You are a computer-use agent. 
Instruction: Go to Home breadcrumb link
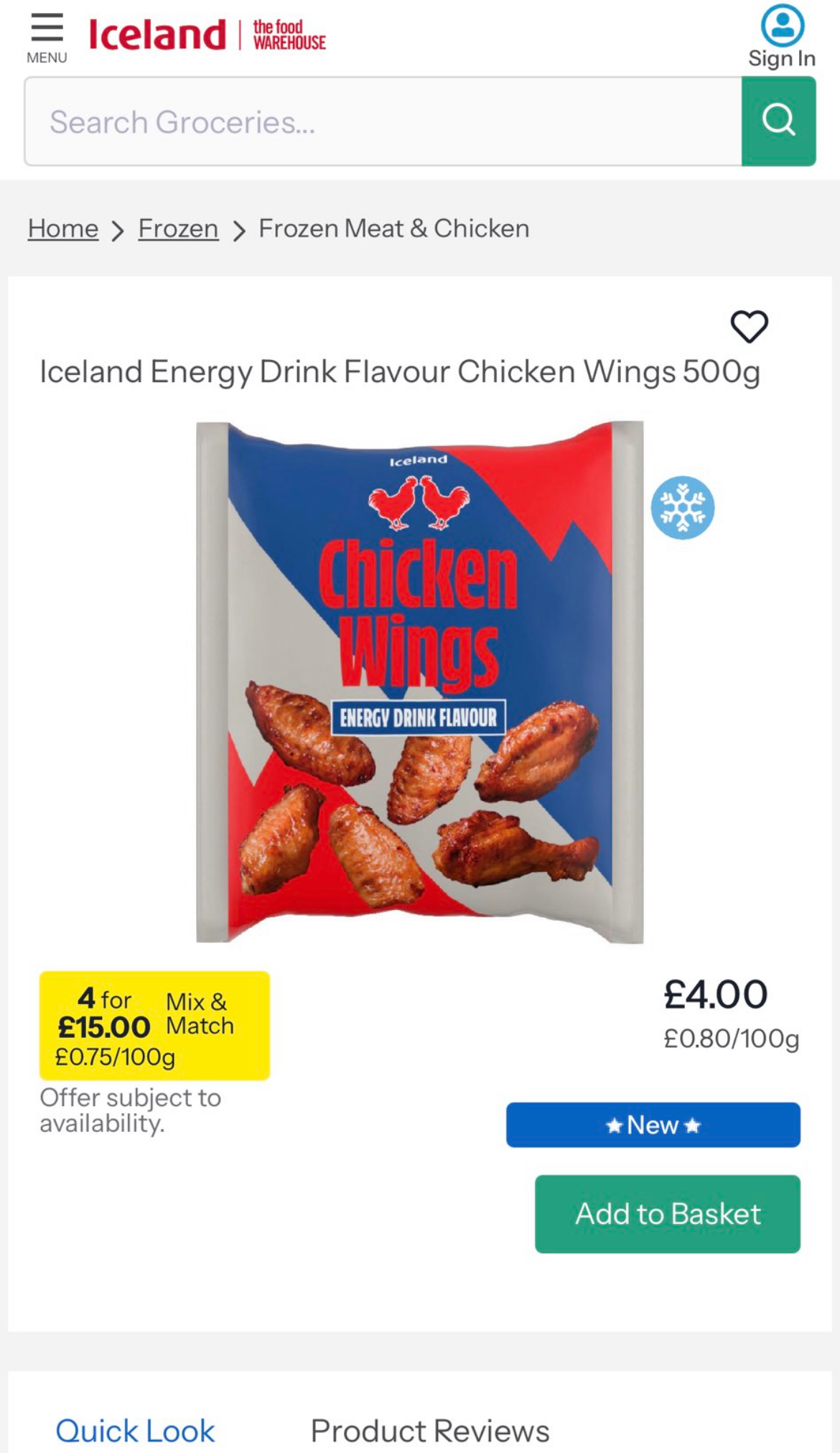click(63, 228)
